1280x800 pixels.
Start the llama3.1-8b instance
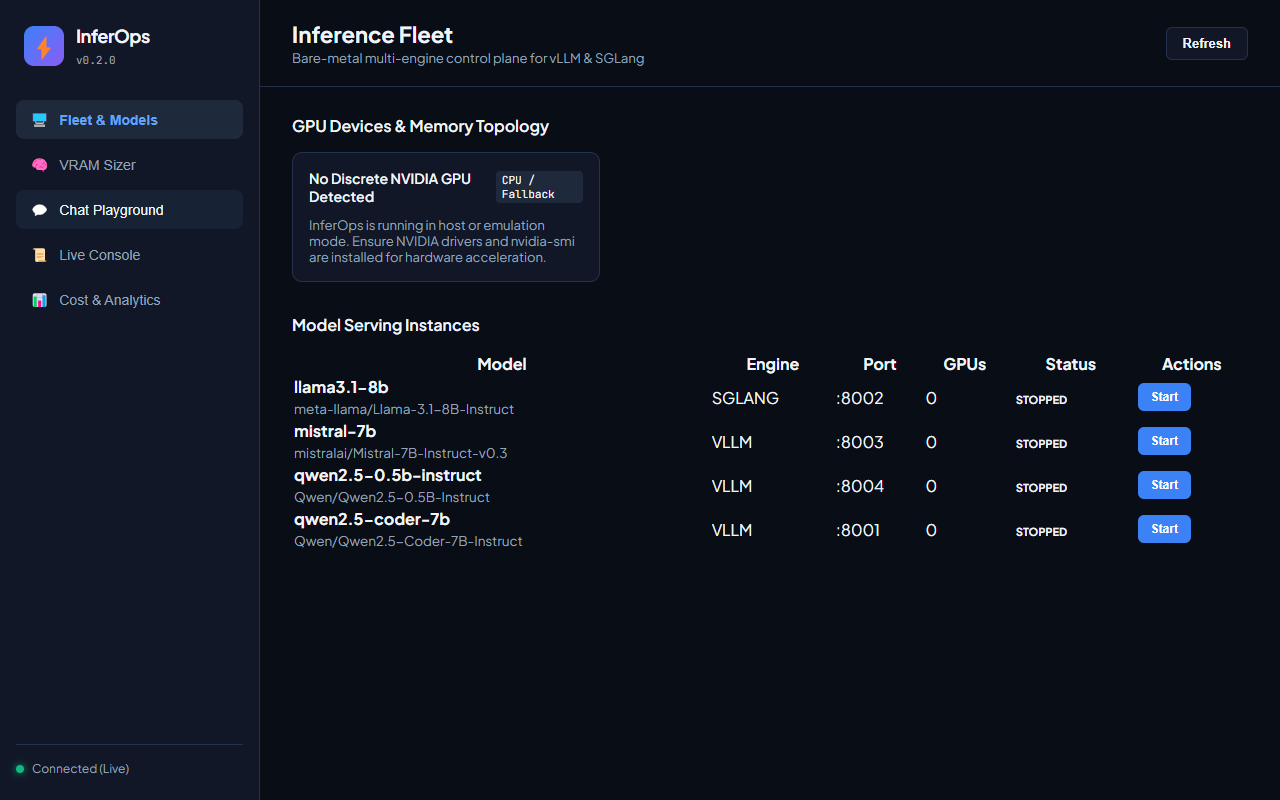click(1164, 397)
